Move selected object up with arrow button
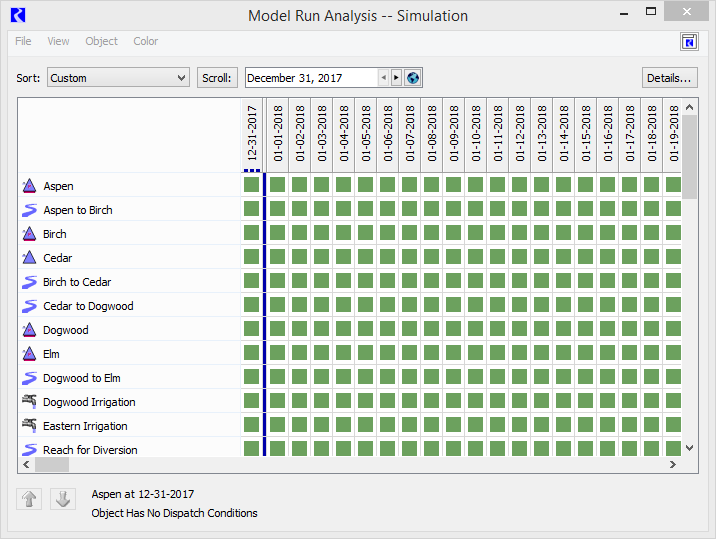This screenshot has height=539, width=716. tap(30, 499)
